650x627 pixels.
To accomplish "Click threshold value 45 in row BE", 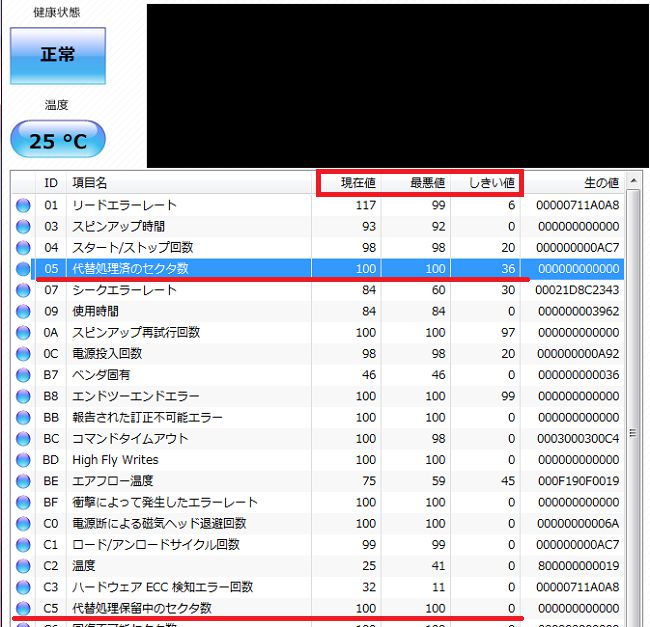I will tap(508, 481).
